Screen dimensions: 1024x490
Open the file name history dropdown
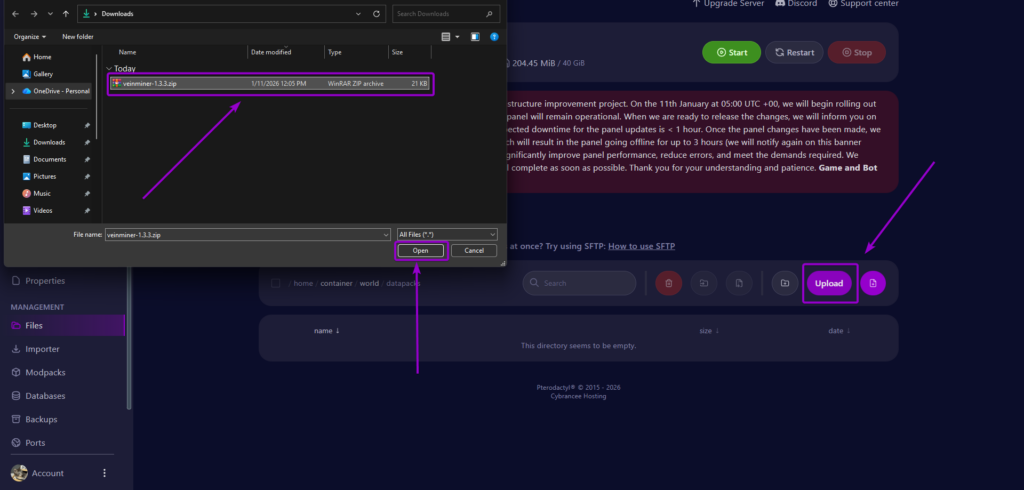pyautogui.click(x=385, y=234)
